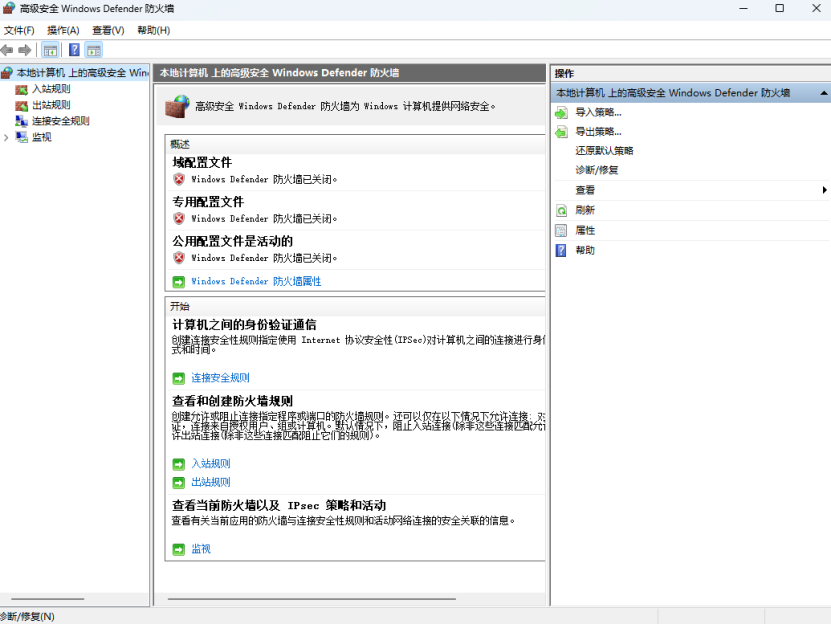This screenshot has width=831, height=624.
Task: Select 连接安全规则 in the left tree
Action: pyautogui.click(x=61, y=121)
